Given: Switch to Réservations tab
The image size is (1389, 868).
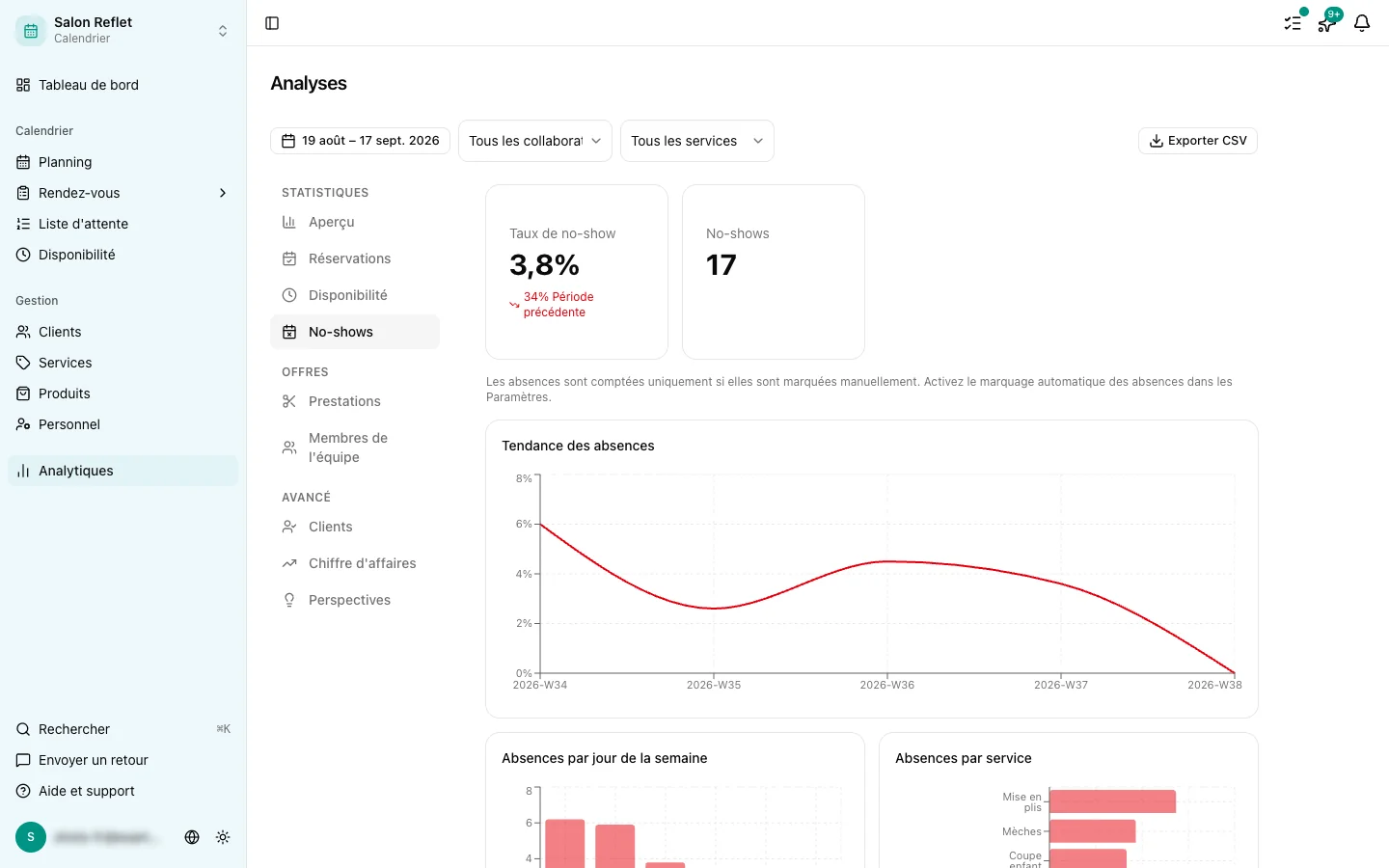Looking at the screenshot, I should point(355,258).
